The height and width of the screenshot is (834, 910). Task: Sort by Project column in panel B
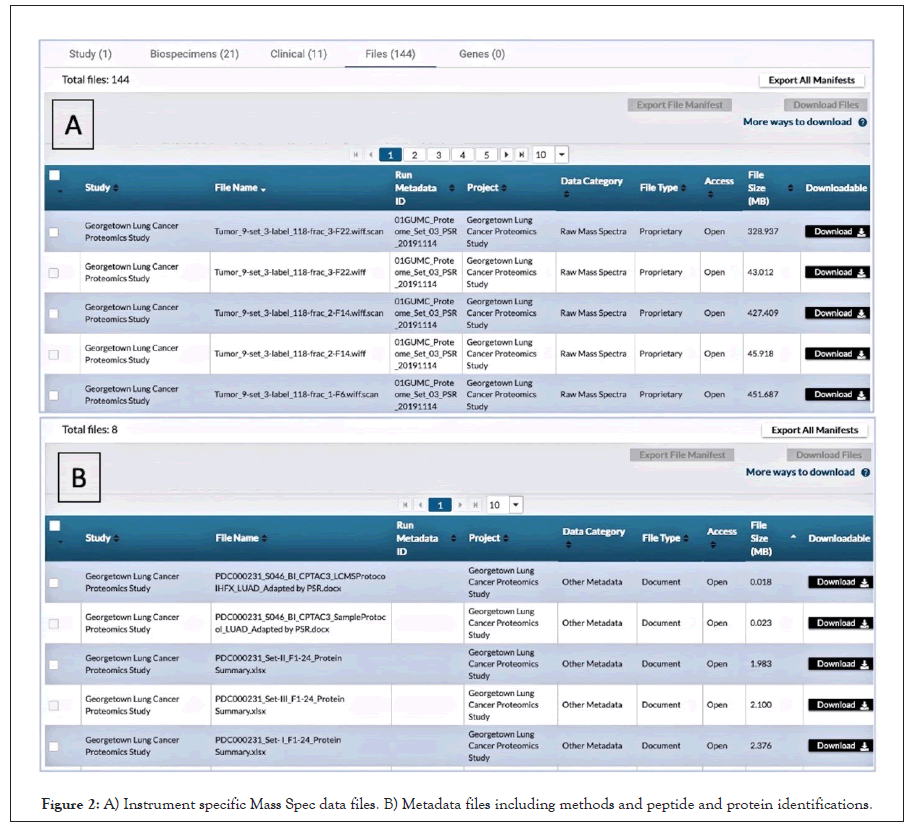click(x=505, y=538)
